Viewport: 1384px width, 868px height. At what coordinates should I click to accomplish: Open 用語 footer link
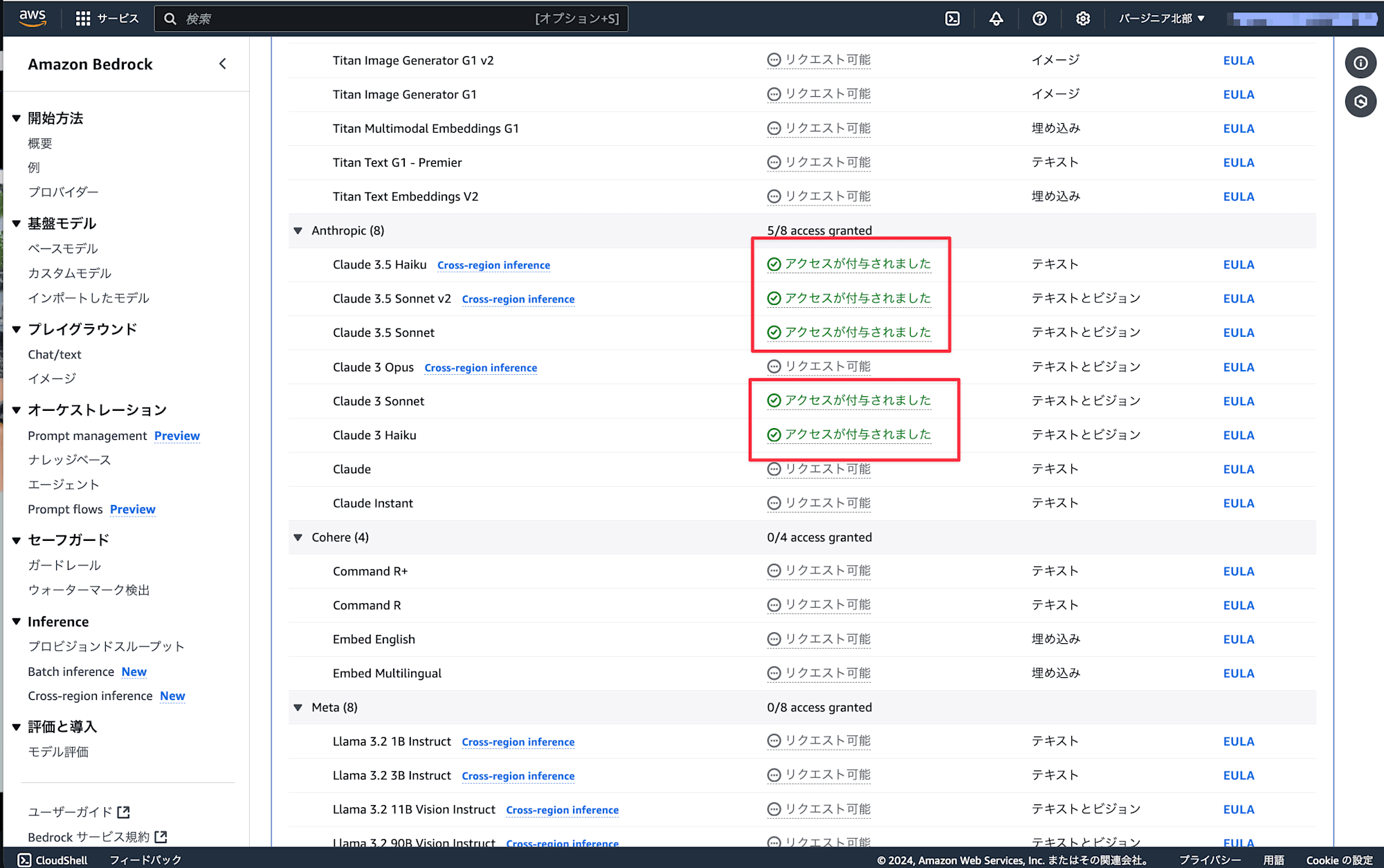pyautogui.click(x=1273, y=860)
